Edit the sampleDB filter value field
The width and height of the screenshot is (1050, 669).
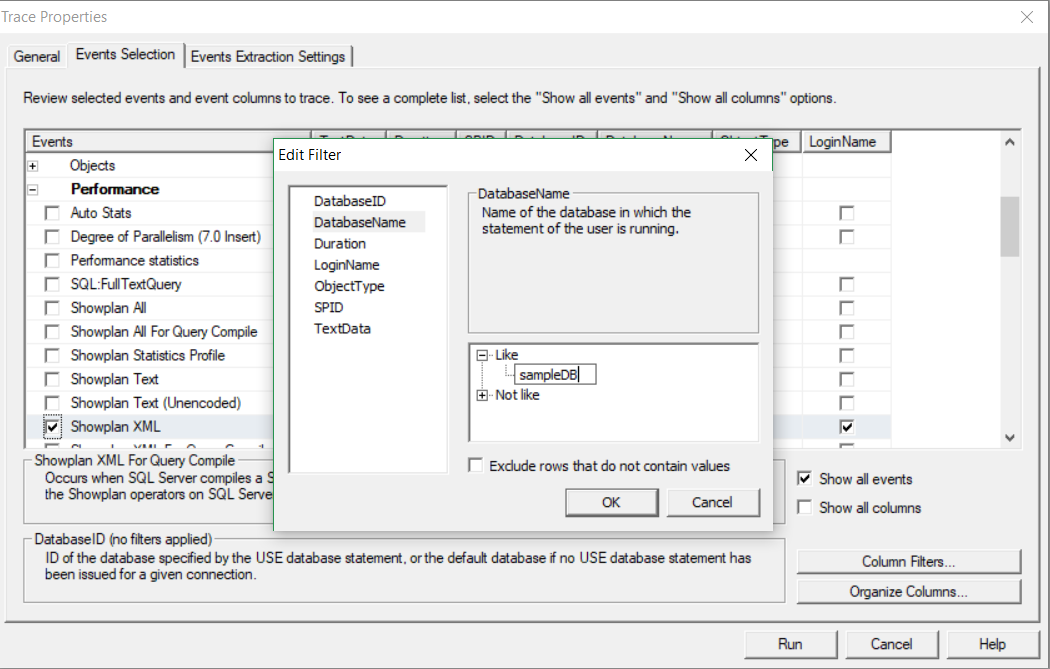[x=556, y=374]
